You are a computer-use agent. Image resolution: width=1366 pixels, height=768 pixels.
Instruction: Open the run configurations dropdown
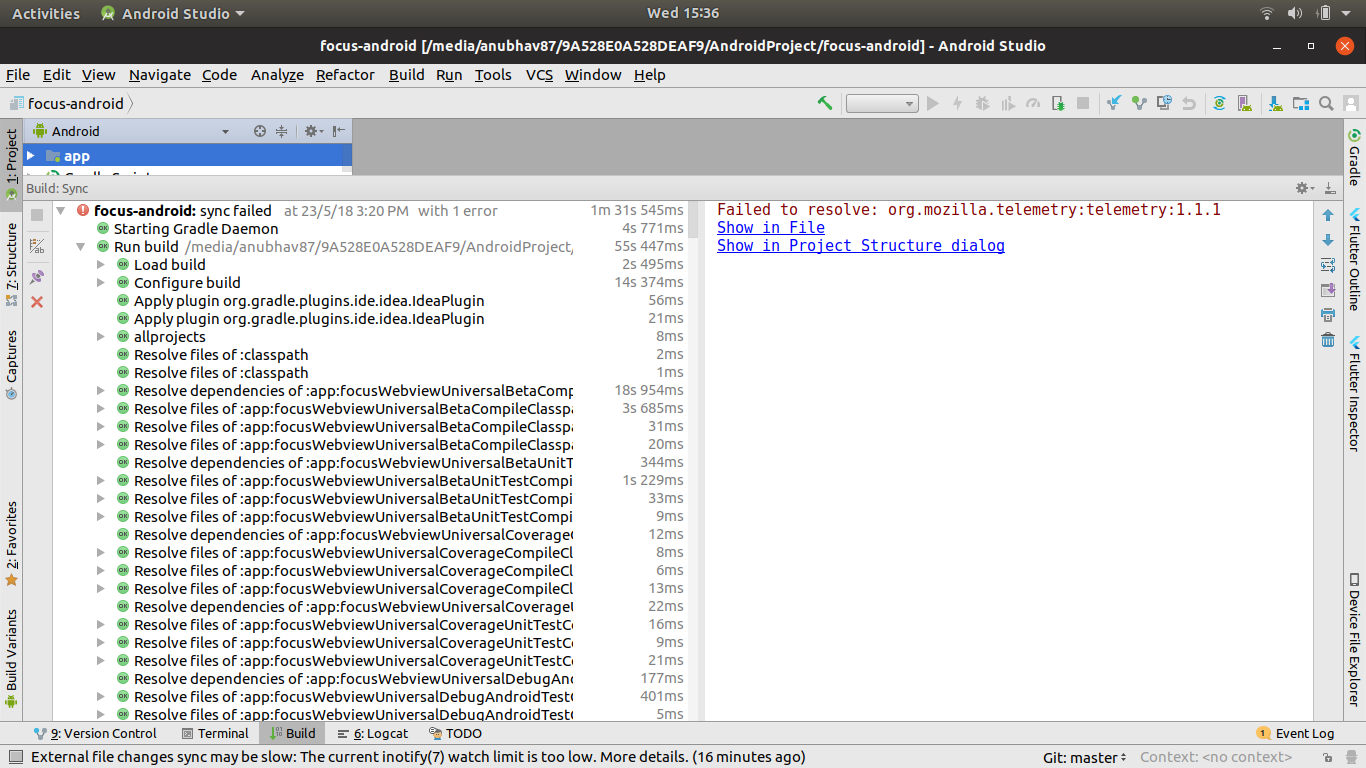pyautogui.click(x=881, y=103)
